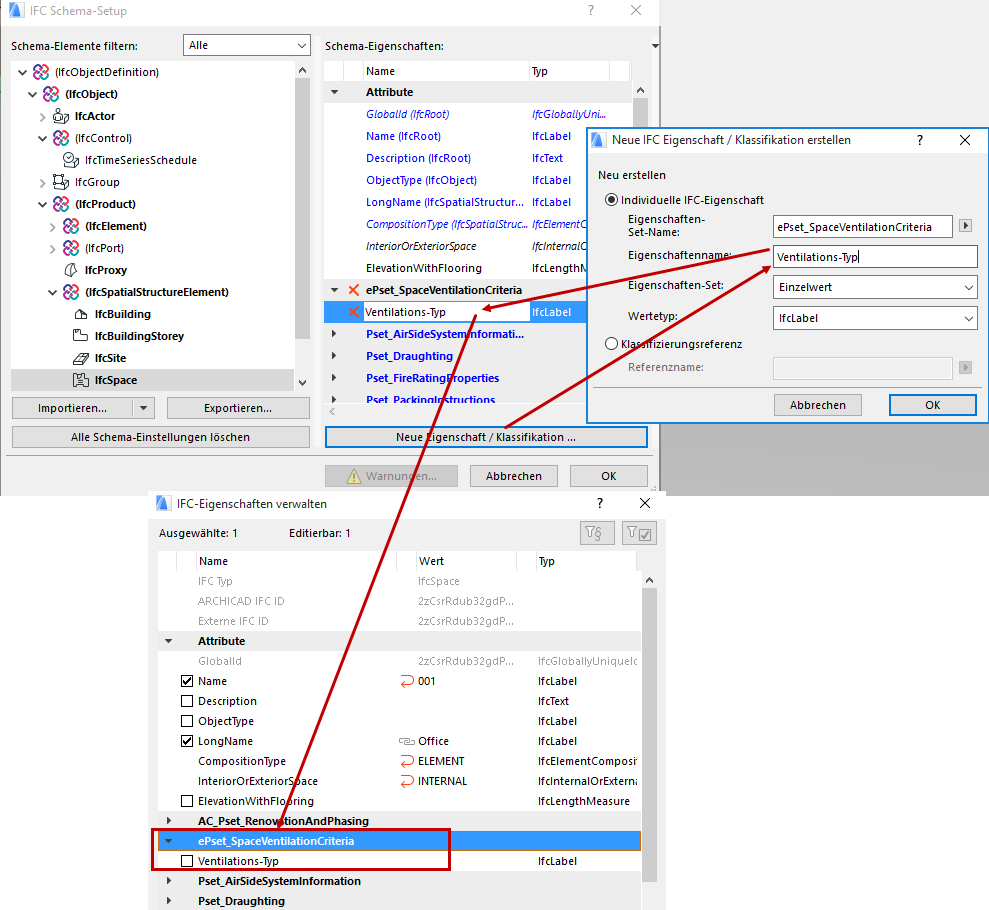Expand Pset_AirSideSystemInformation in IFC-Eigenschaften verwalten

click(168, 881)
